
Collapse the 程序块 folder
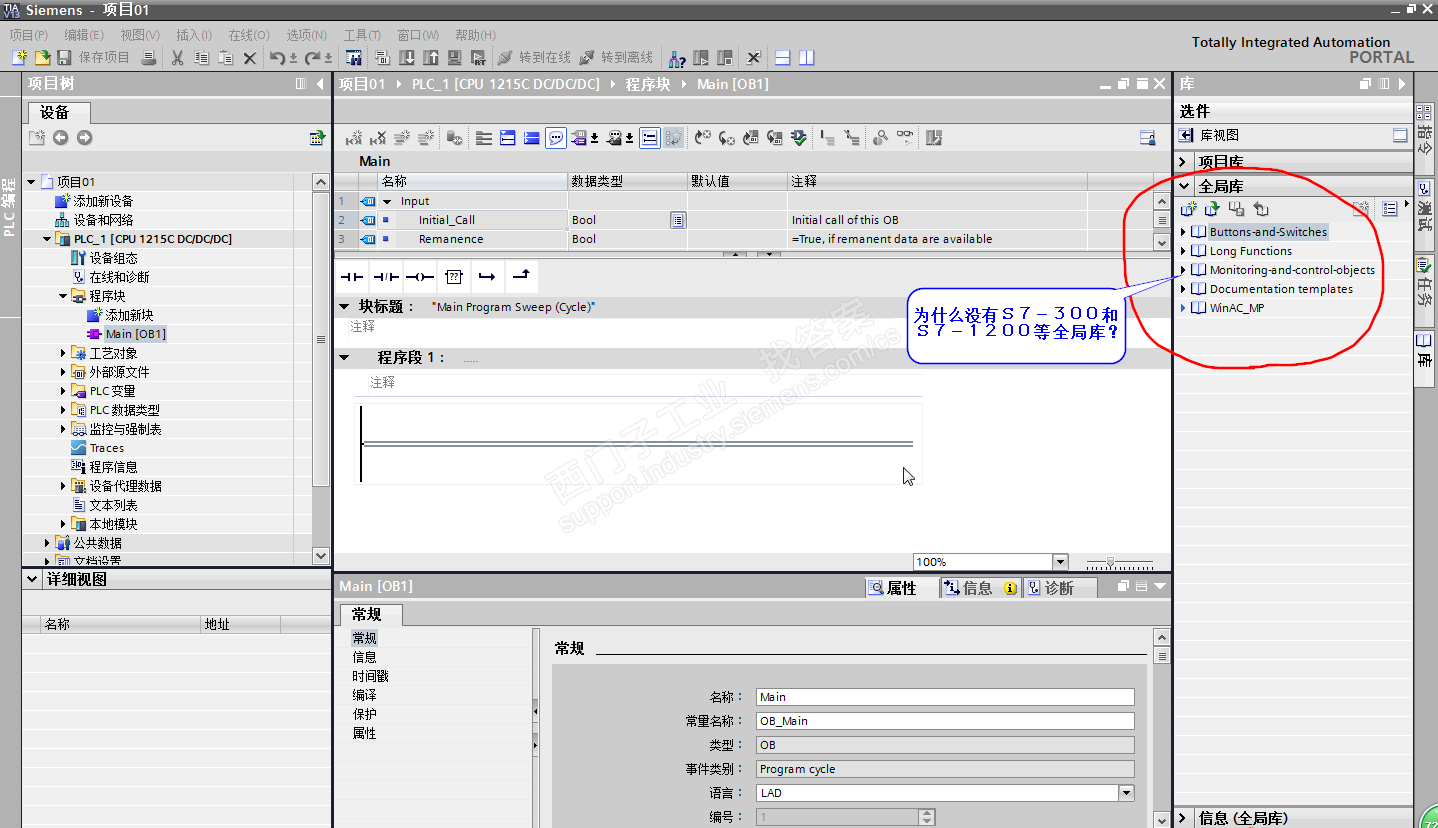[63, 296]
